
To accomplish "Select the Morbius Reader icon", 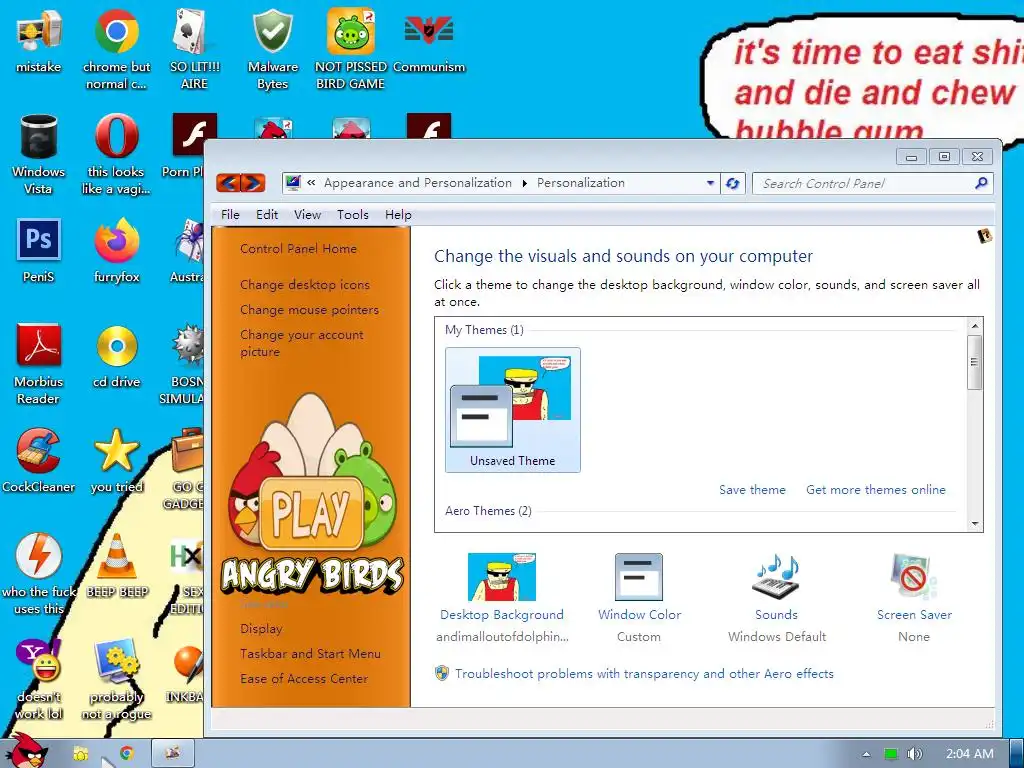I will coord(39,364).
